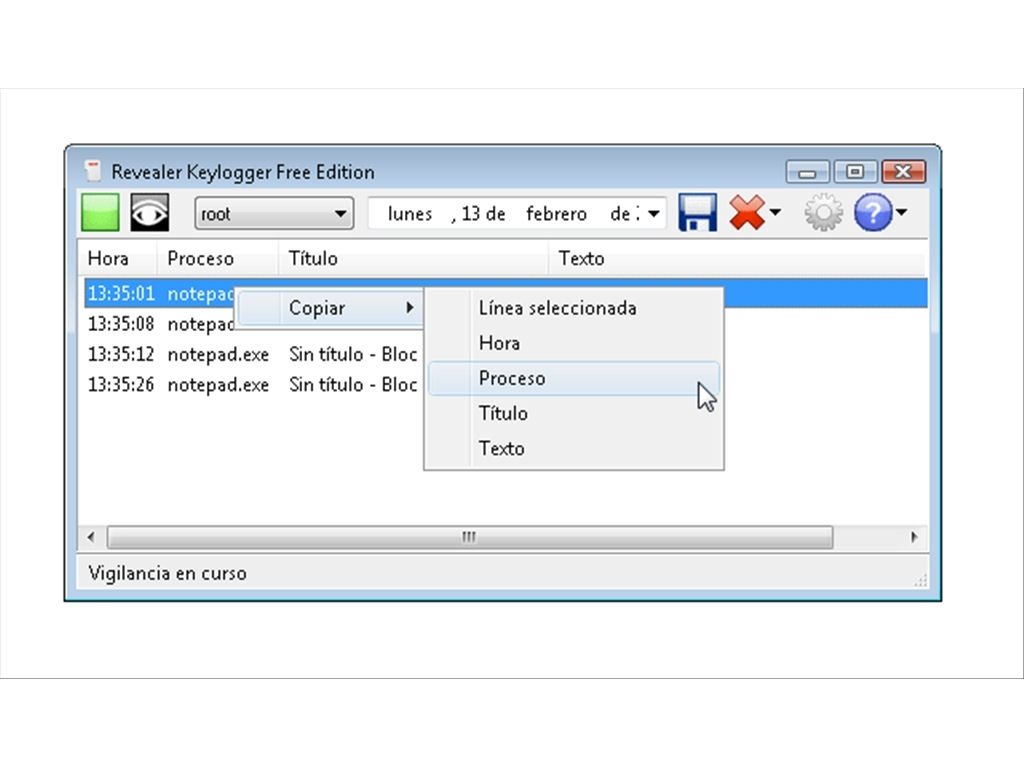Maximize the Revealer Keylogger window
1024x768 pixels.
click(x=855, y=172)
